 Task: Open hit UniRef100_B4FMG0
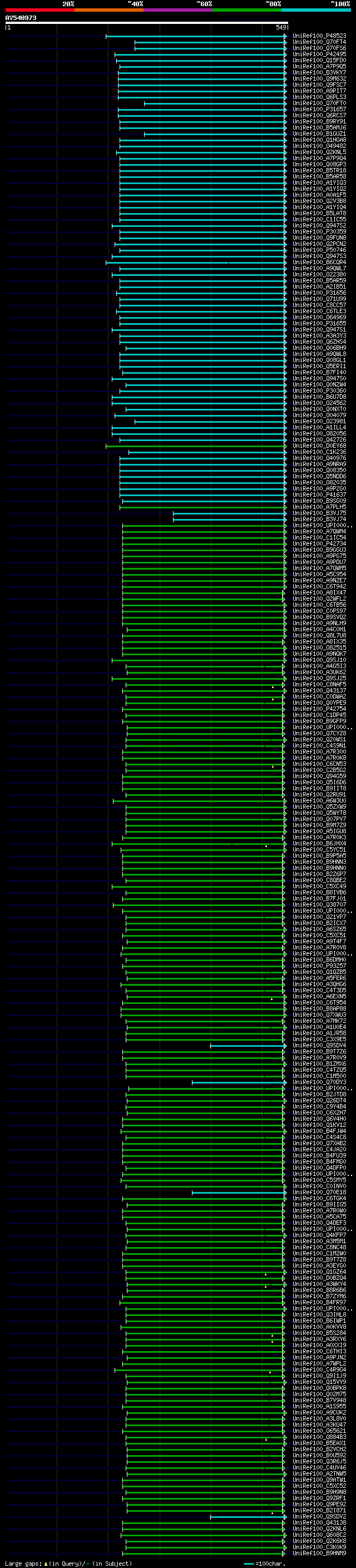319,1162
